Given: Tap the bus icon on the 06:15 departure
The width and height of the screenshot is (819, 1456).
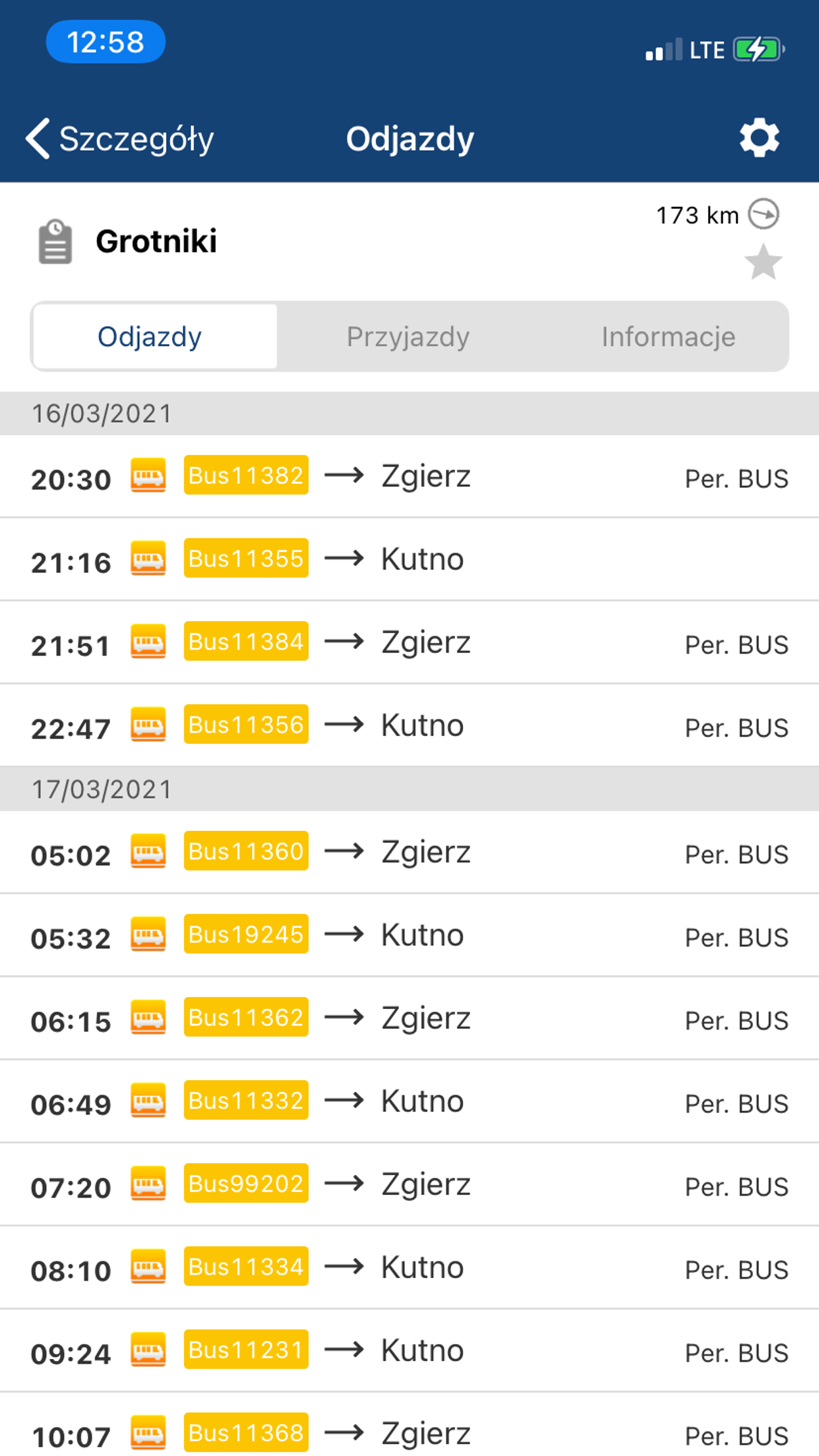Looking at the screenshot, I should (148, 1017).
